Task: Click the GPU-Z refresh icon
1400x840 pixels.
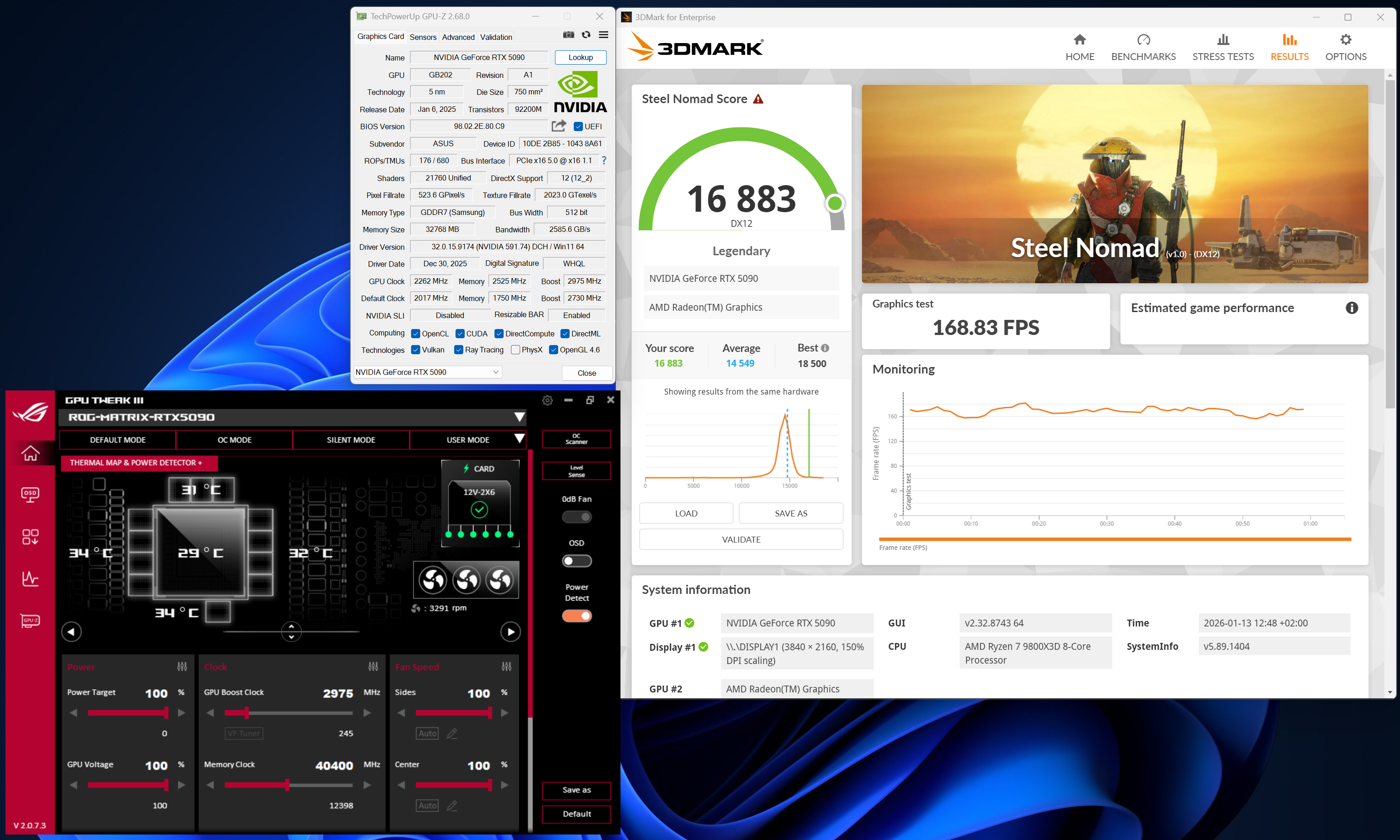Action: click(x=586, y=35)
